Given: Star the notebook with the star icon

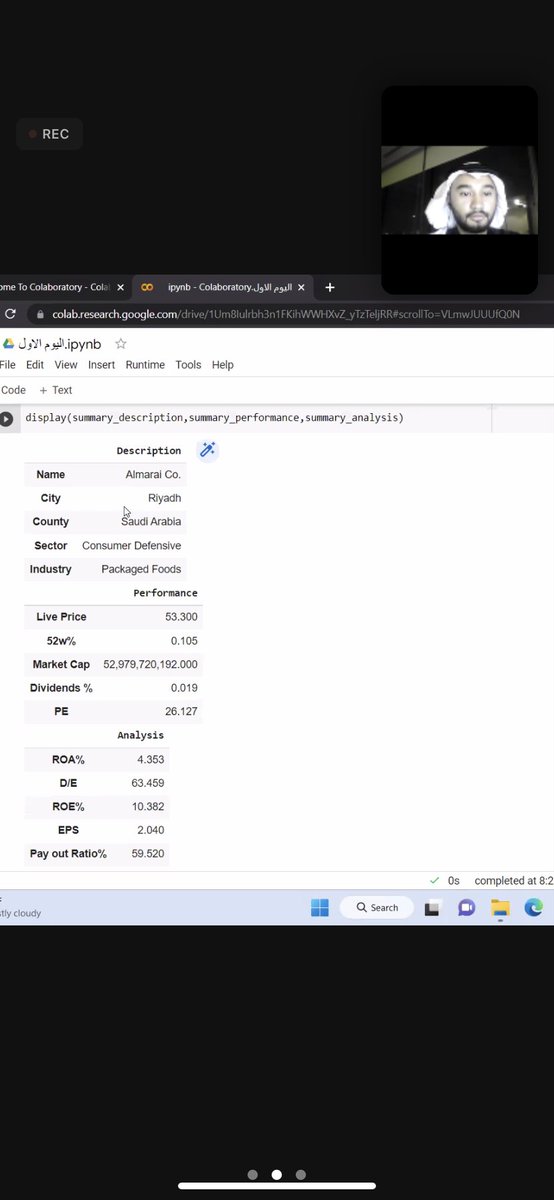Looking at the screenshot, I should tap(121, 343).
